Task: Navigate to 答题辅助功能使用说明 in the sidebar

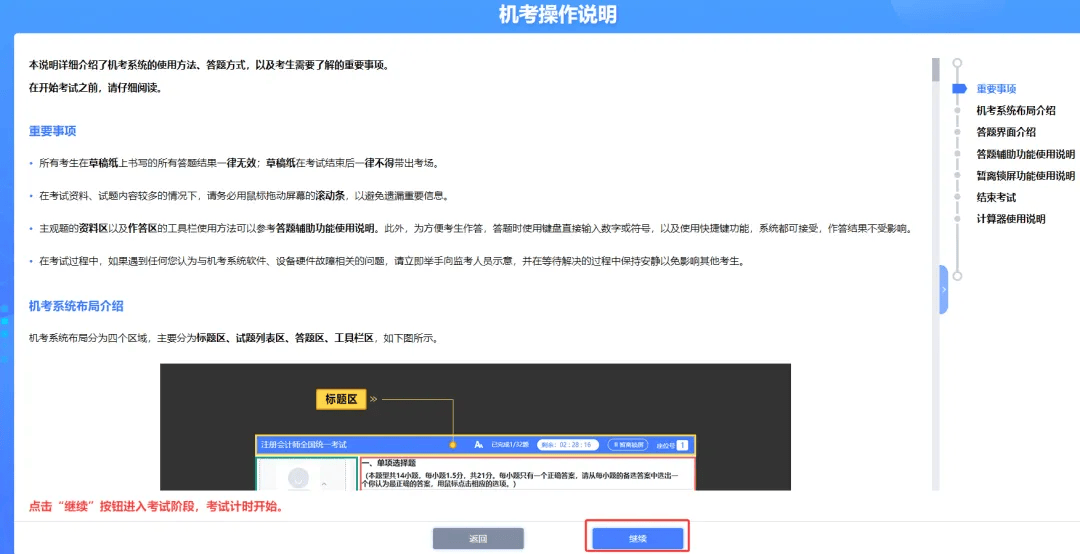Action: [x=1025, y=154]
